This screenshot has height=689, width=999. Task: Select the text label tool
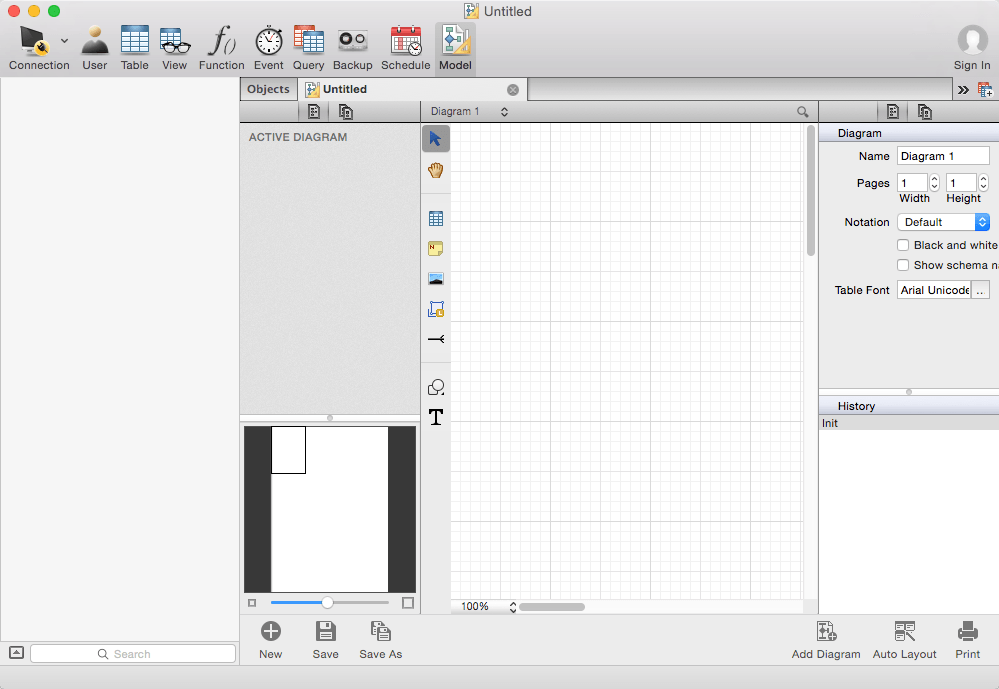point(435,417)
